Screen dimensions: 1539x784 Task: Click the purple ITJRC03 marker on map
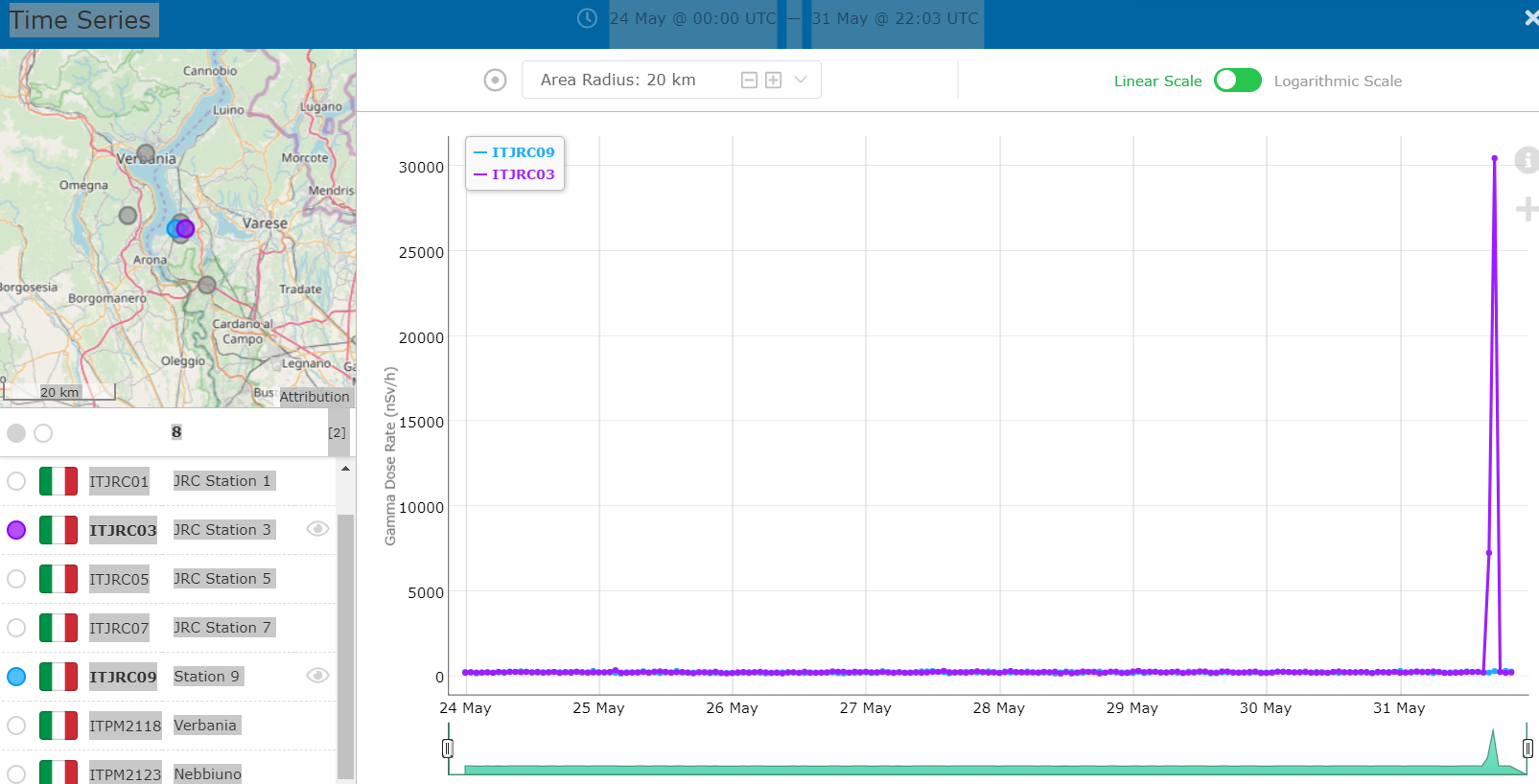pos(186,228)
